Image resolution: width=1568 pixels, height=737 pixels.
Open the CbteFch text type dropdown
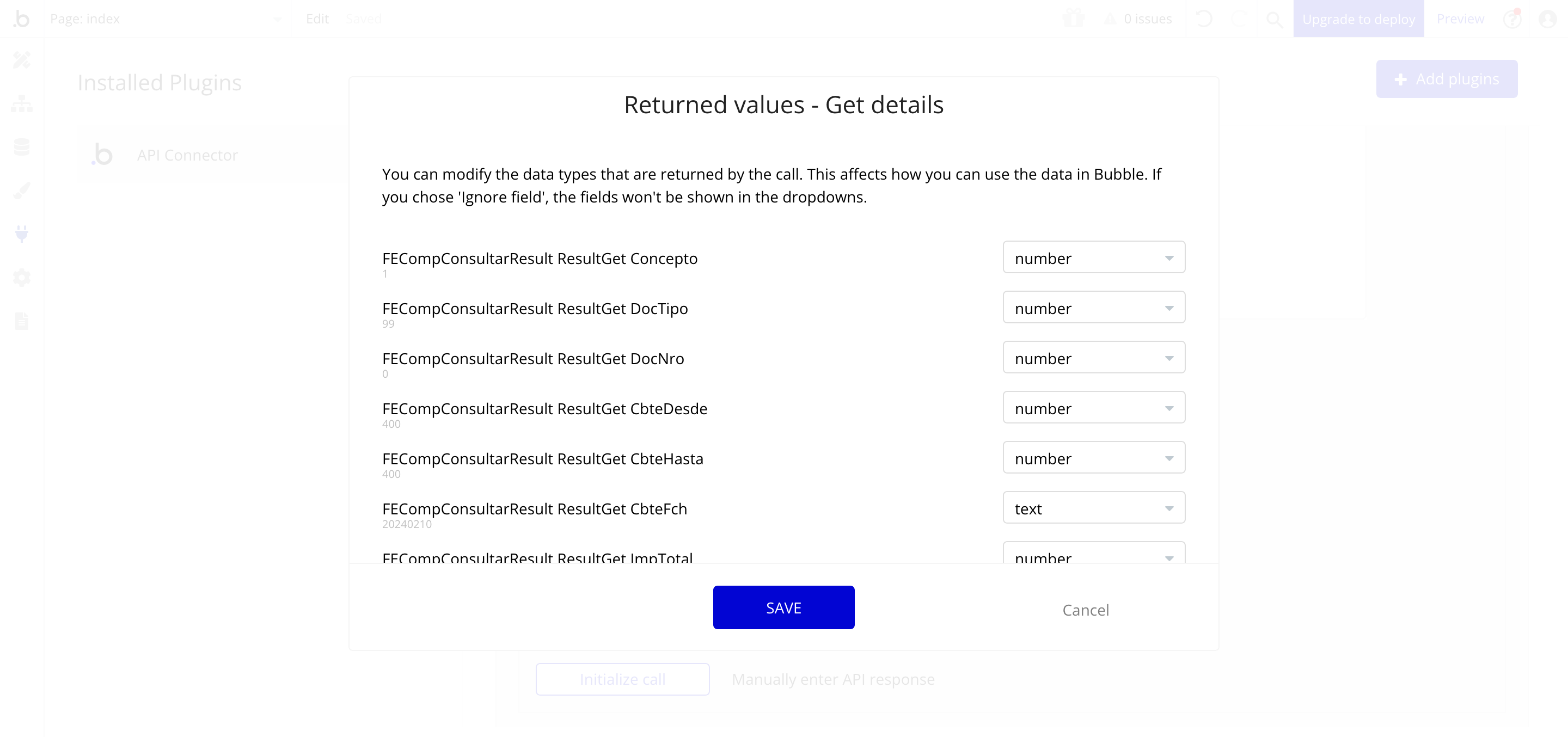1094,507
